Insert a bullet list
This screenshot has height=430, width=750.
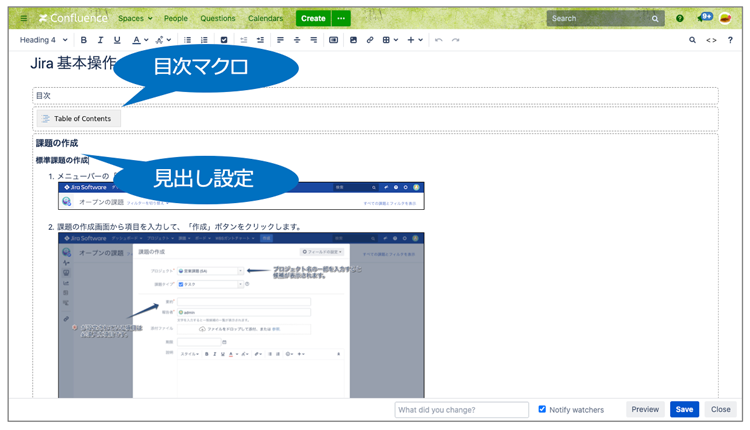pos(188,40)
